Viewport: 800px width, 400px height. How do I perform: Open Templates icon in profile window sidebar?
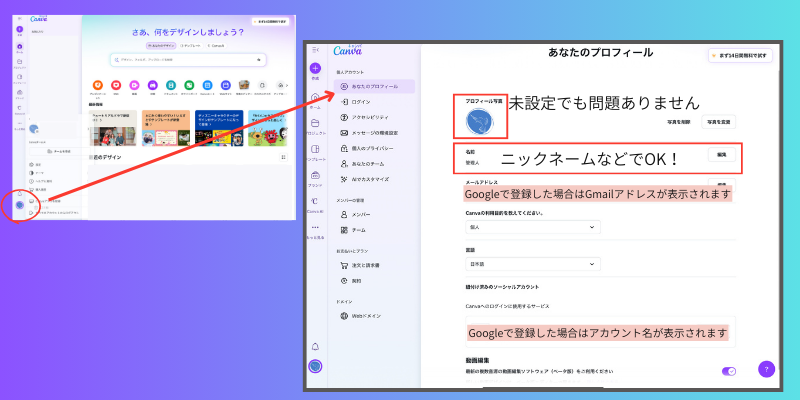click(x=315, y=149)
